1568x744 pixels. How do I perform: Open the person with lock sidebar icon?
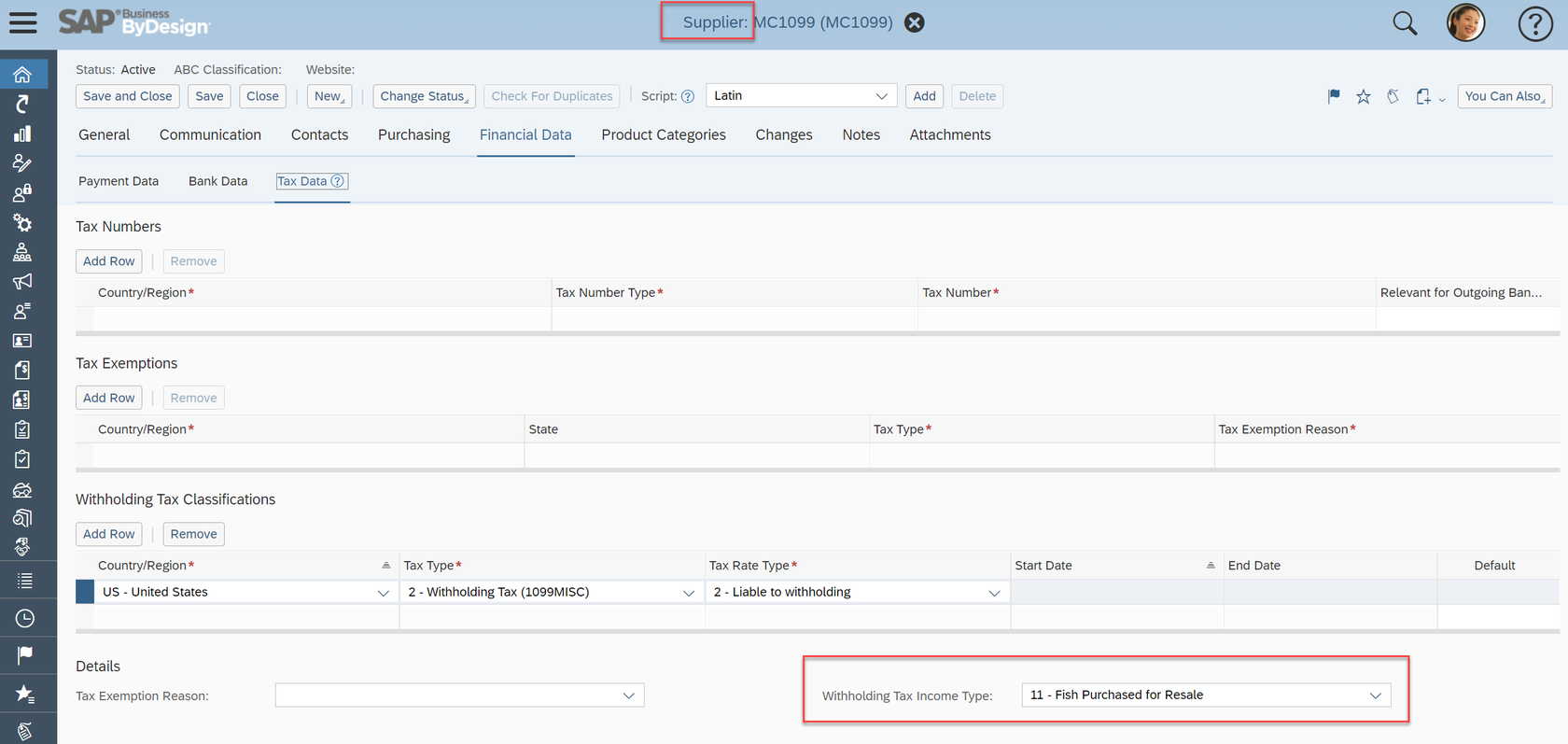pyautogui.click(x=22, y=193)
